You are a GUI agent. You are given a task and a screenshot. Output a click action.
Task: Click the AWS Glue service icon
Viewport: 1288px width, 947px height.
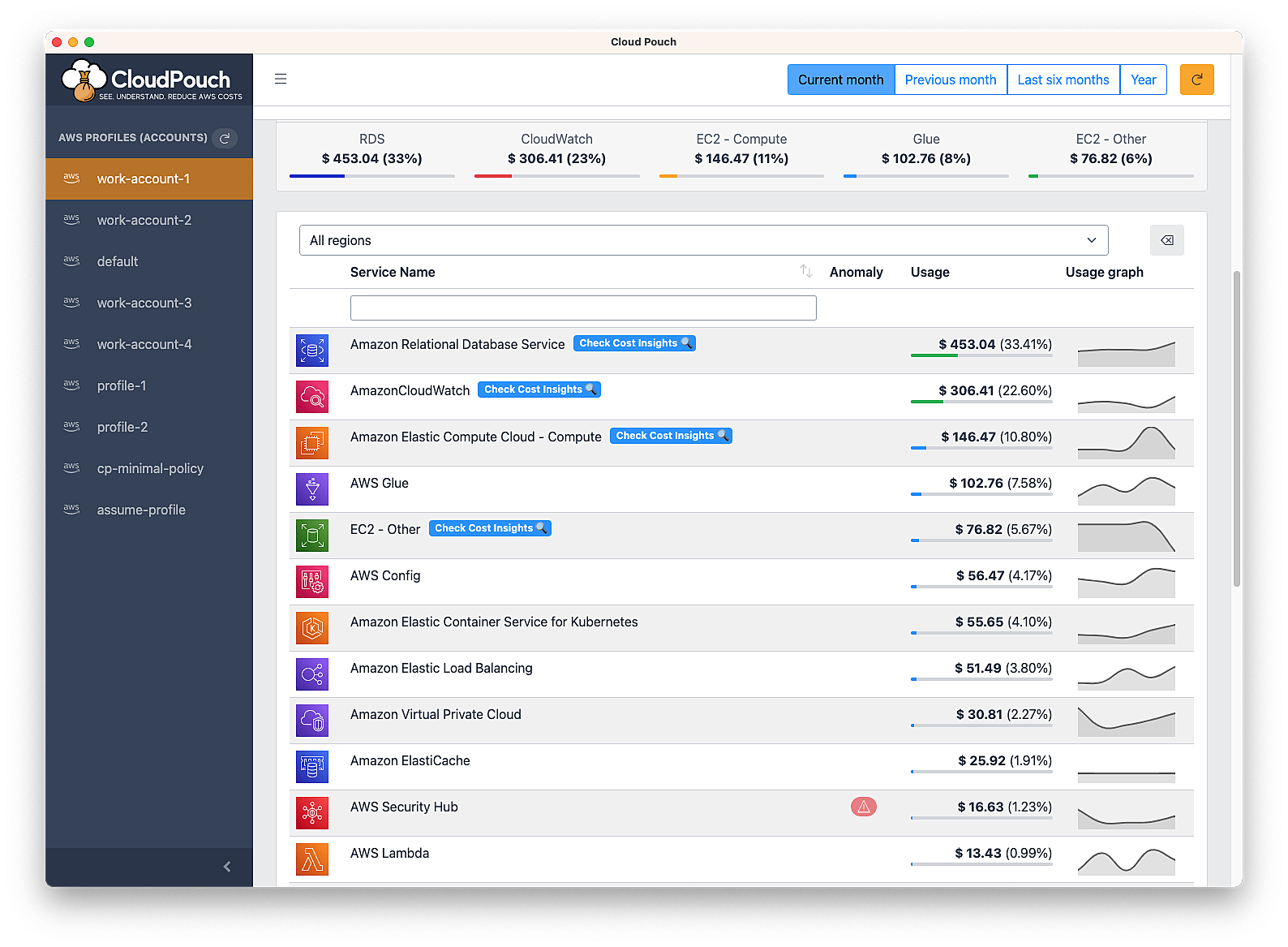click(312, 489)
